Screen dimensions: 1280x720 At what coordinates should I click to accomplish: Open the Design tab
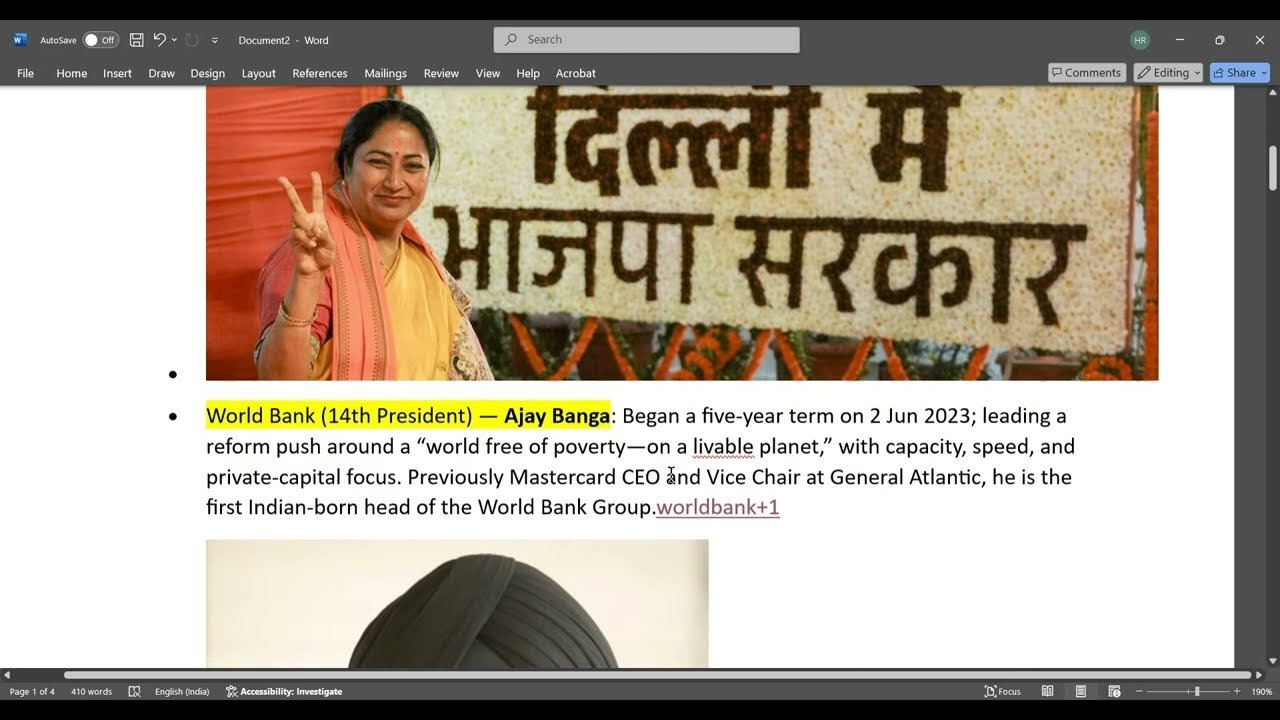pos(207,73)
